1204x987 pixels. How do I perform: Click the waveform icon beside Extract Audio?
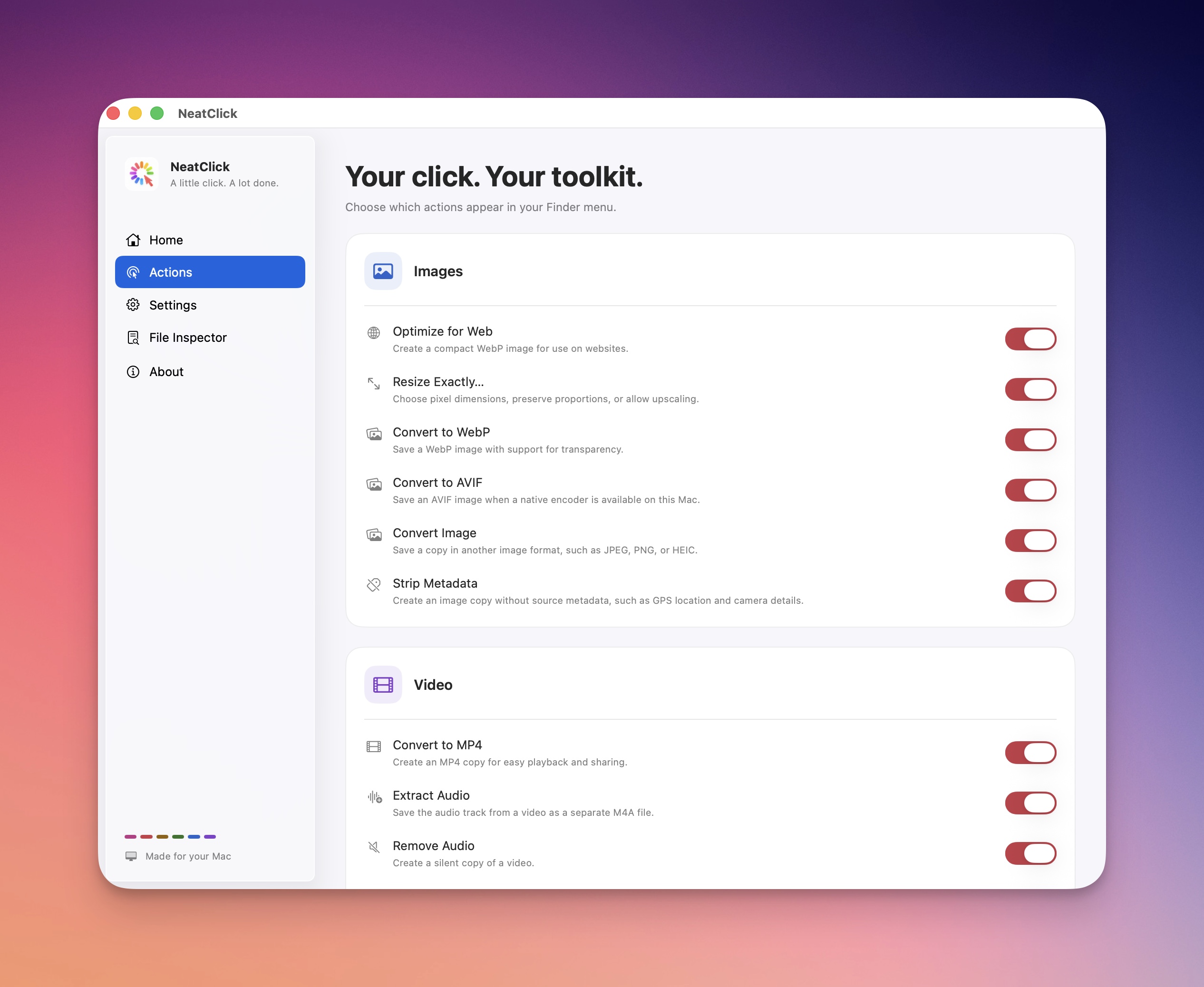point(374,797)
